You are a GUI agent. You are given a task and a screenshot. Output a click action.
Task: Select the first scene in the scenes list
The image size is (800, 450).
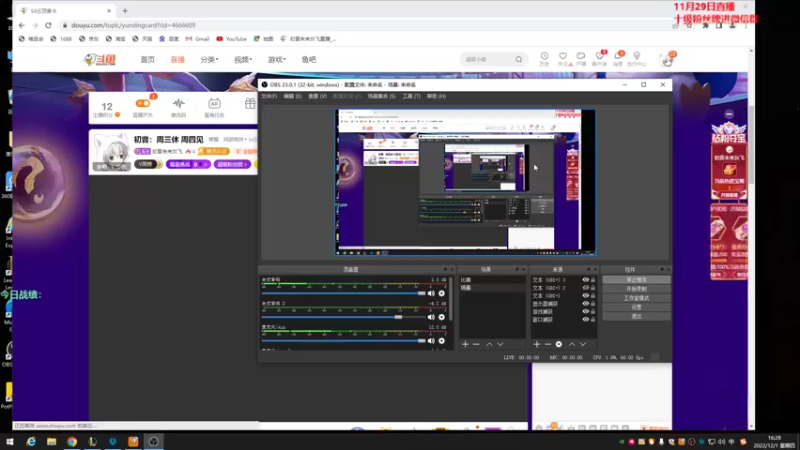click(x=492, y=280)
